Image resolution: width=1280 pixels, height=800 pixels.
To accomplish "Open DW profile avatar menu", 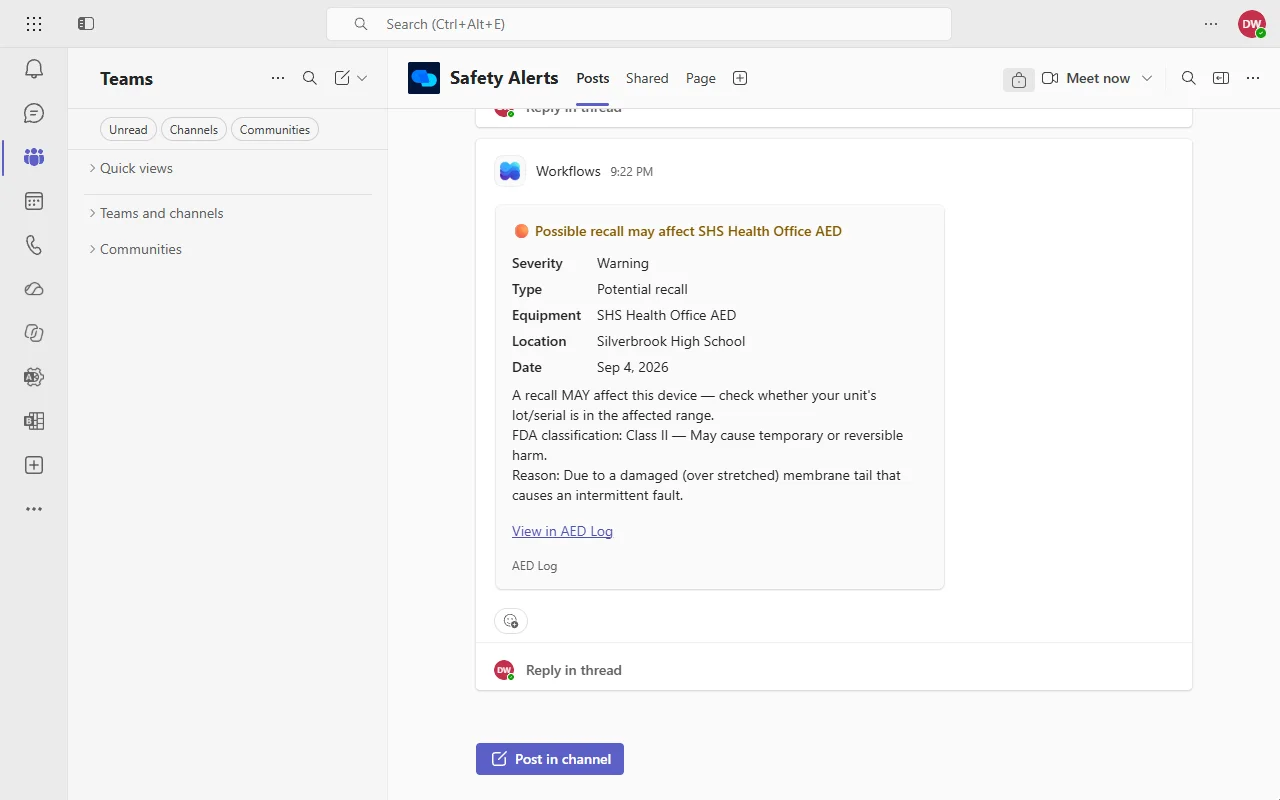I will [x=1252, y=24].
